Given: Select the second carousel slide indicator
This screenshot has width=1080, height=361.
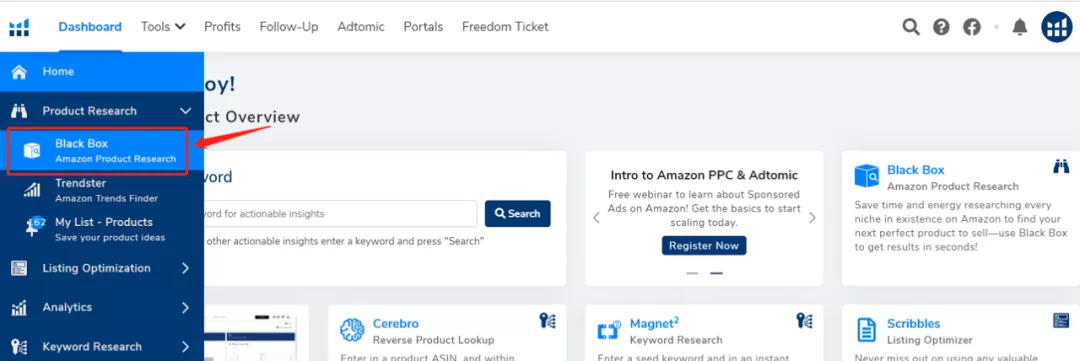Looking at the screenshot, I should (716, 273).
